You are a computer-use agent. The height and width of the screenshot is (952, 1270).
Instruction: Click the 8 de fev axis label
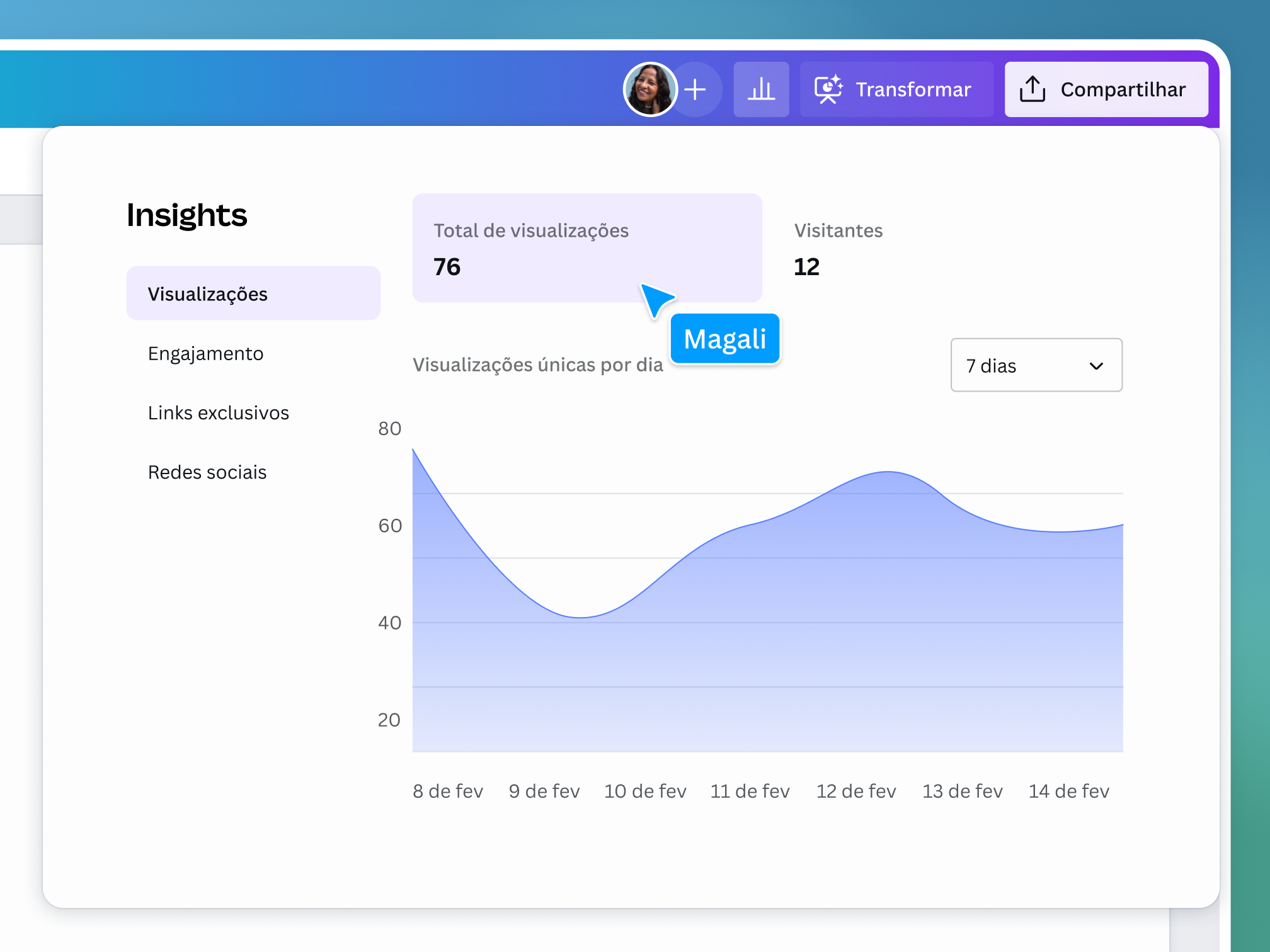[x=448, y=791]
